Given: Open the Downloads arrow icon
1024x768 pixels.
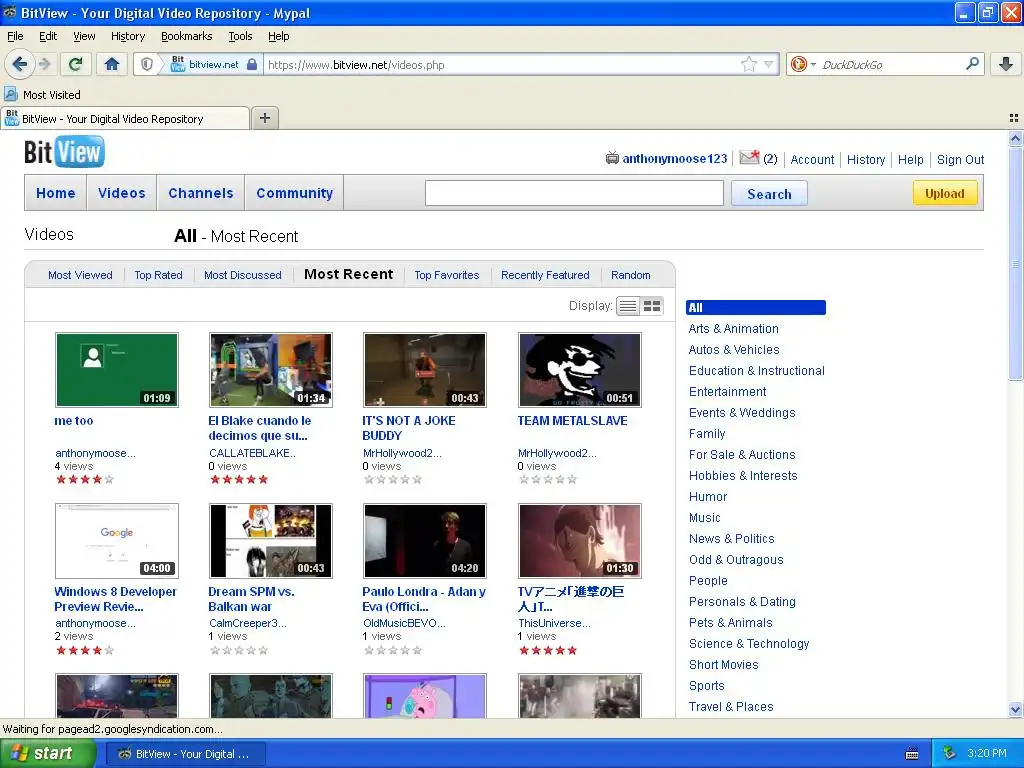Looking at the screenshot, I should click(1006, 64).
